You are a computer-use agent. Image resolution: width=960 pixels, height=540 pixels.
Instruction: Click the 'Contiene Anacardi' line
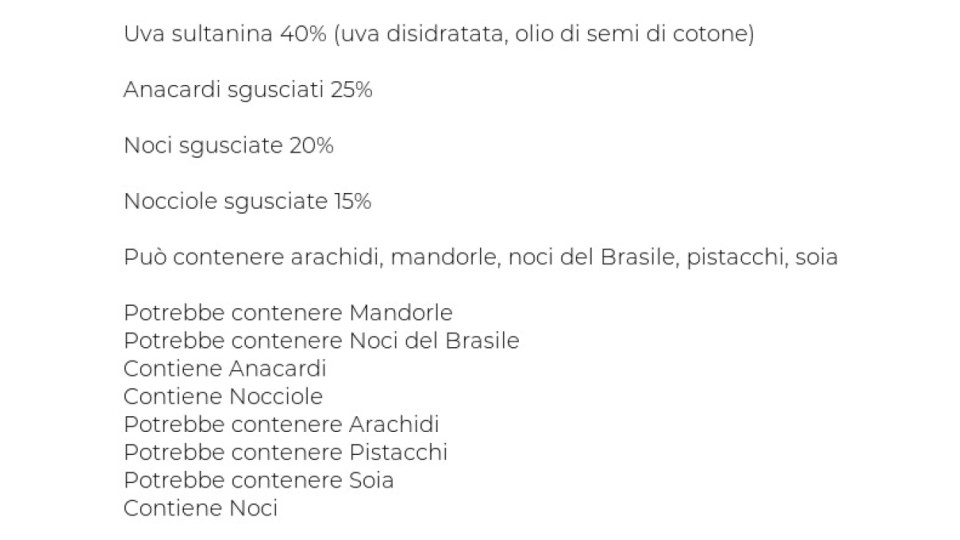(225, 369)
